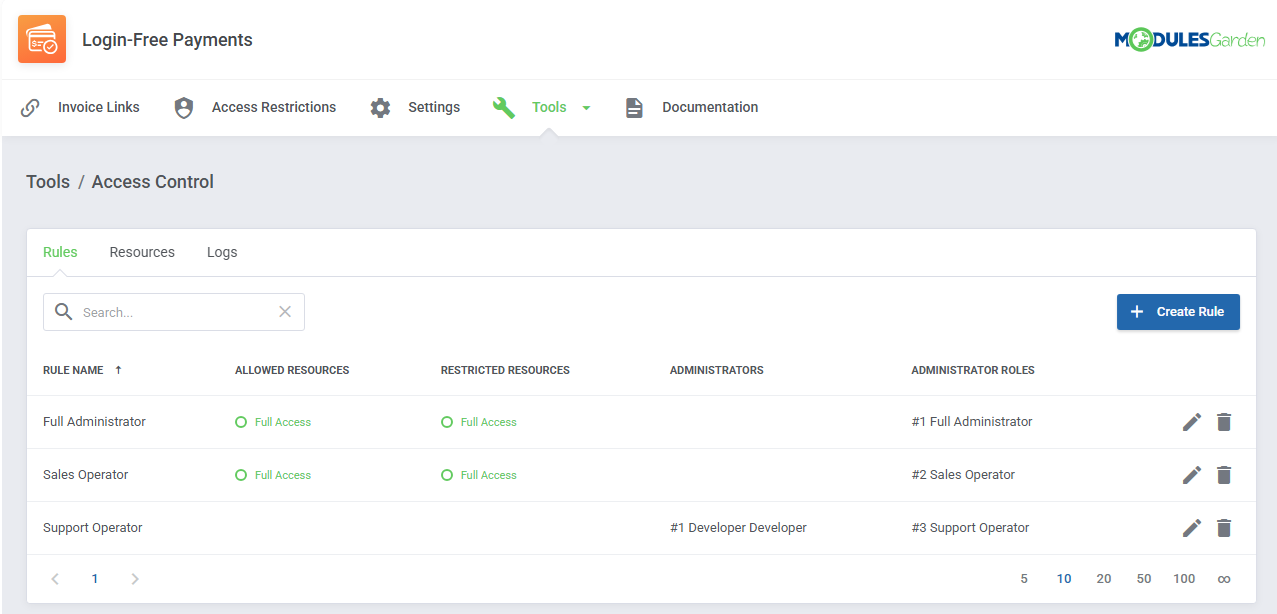Clear search with the X icon
1277x614 pixels.
coord(285,312)
